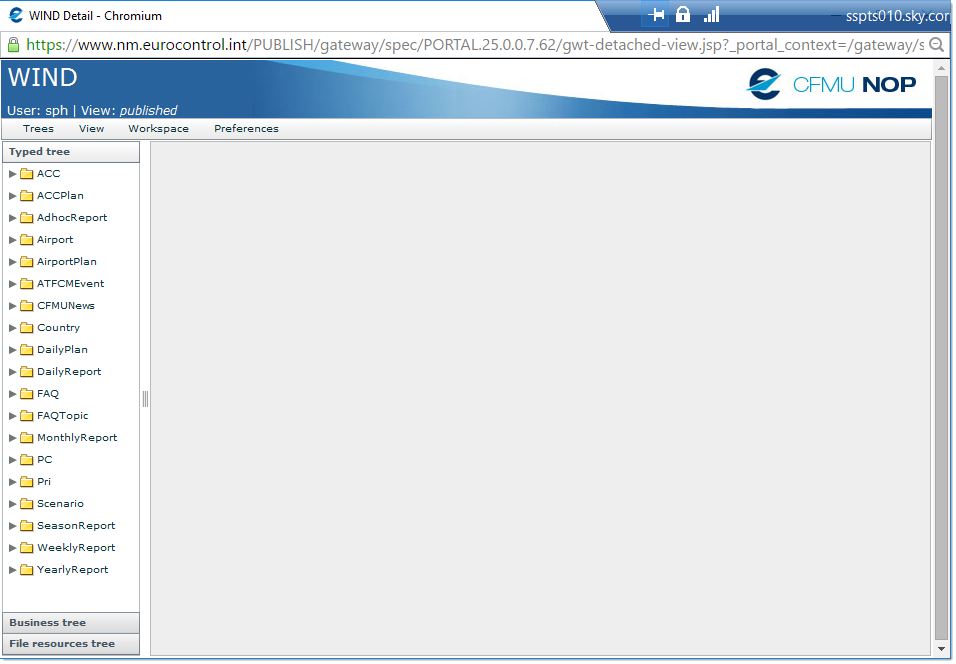Image resolution: width=956 pixels, height=664 pixels.
Task: Open the Trees menu
Action: [38, 129]
